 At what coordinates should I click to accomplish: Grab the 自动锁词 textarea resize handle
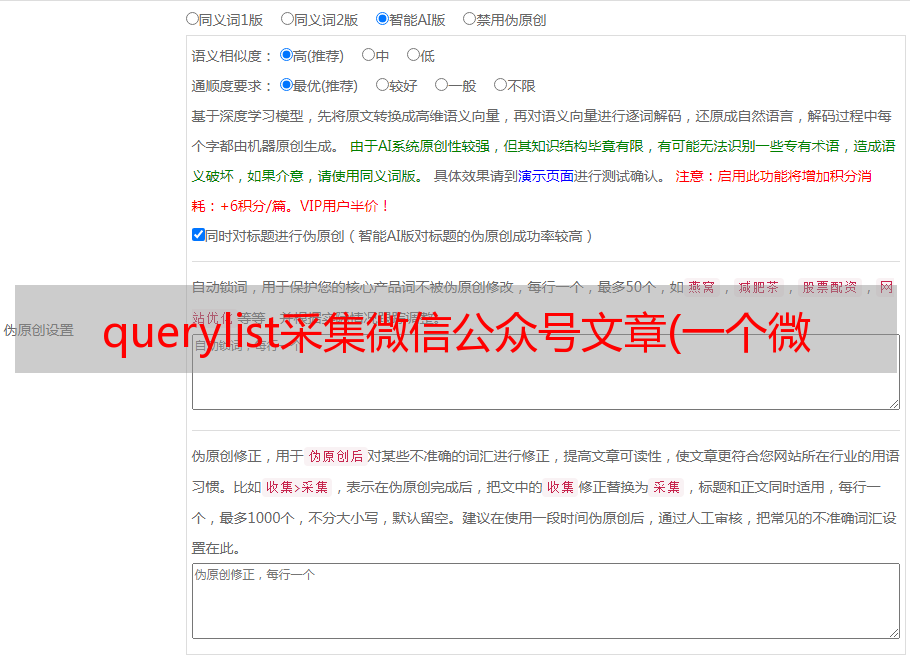894,404
